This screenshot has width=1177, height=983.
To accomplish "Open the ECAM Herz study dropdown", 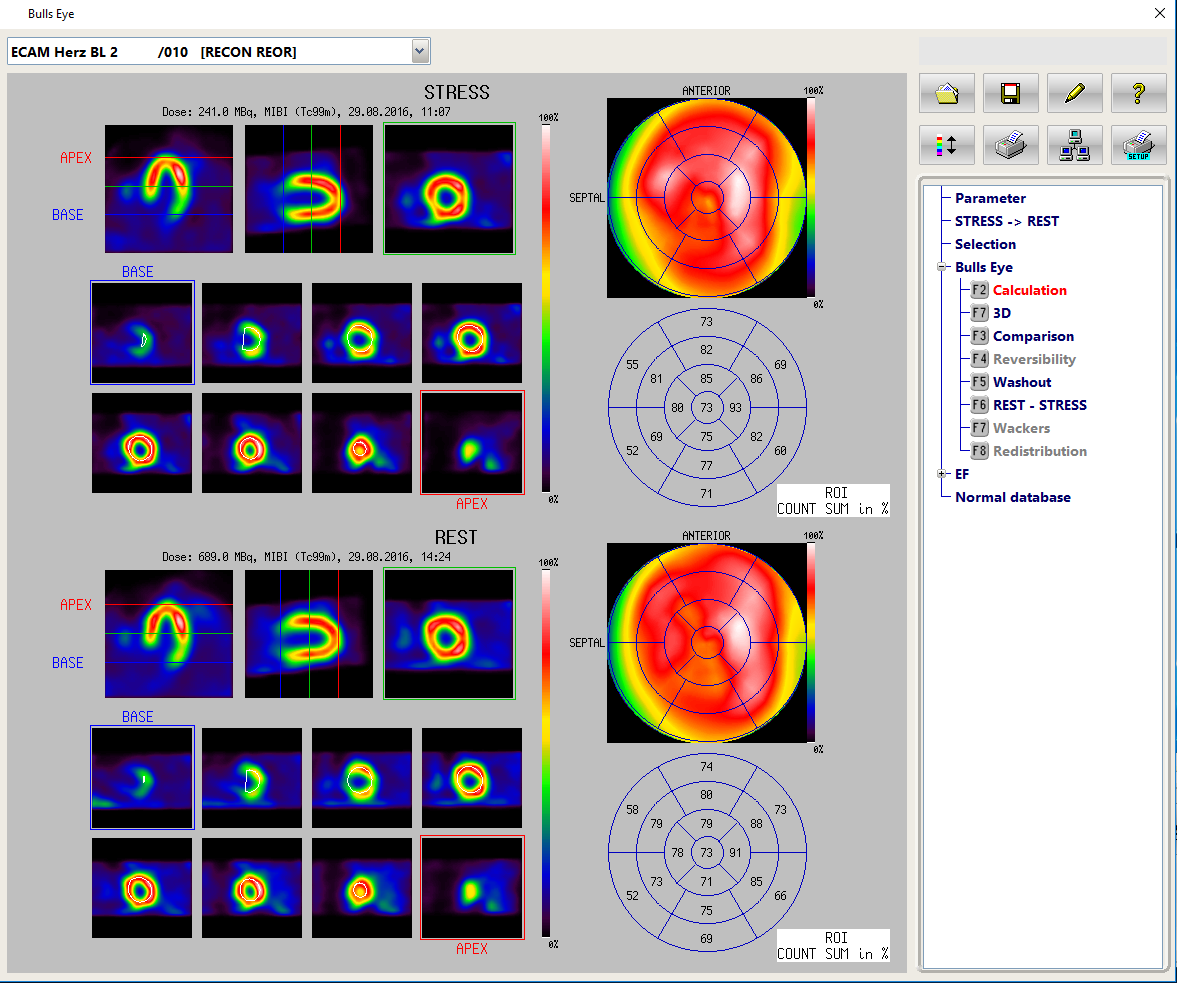I will coord(420,51).
